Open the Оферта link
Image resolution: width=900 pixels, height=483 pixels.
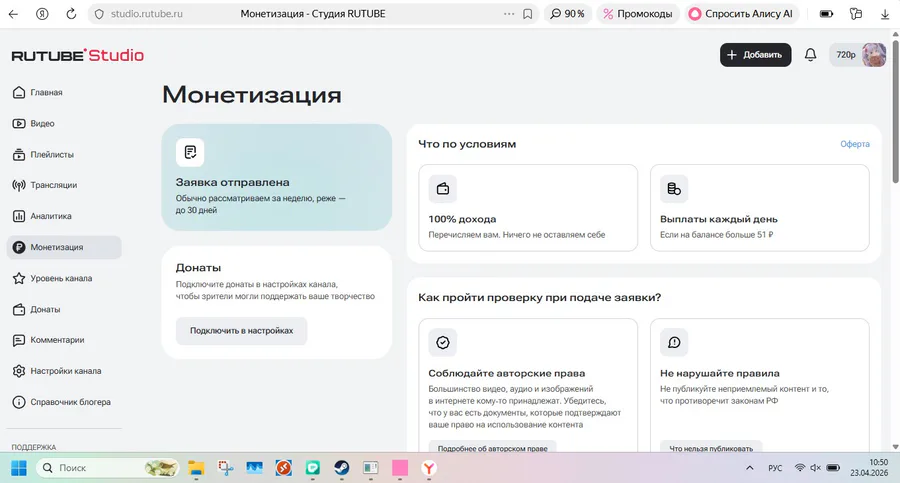tap(855, 144)
